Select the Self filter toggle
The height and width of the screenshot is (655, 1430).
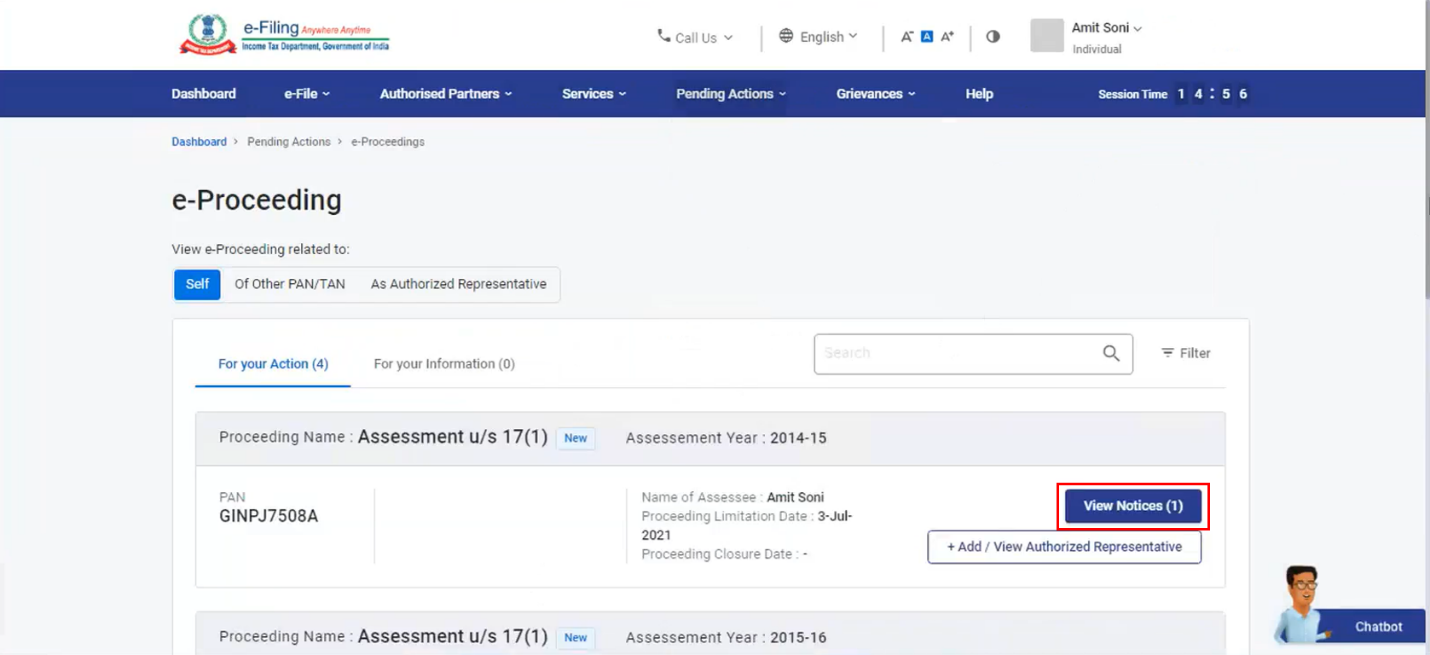point(196,284)
